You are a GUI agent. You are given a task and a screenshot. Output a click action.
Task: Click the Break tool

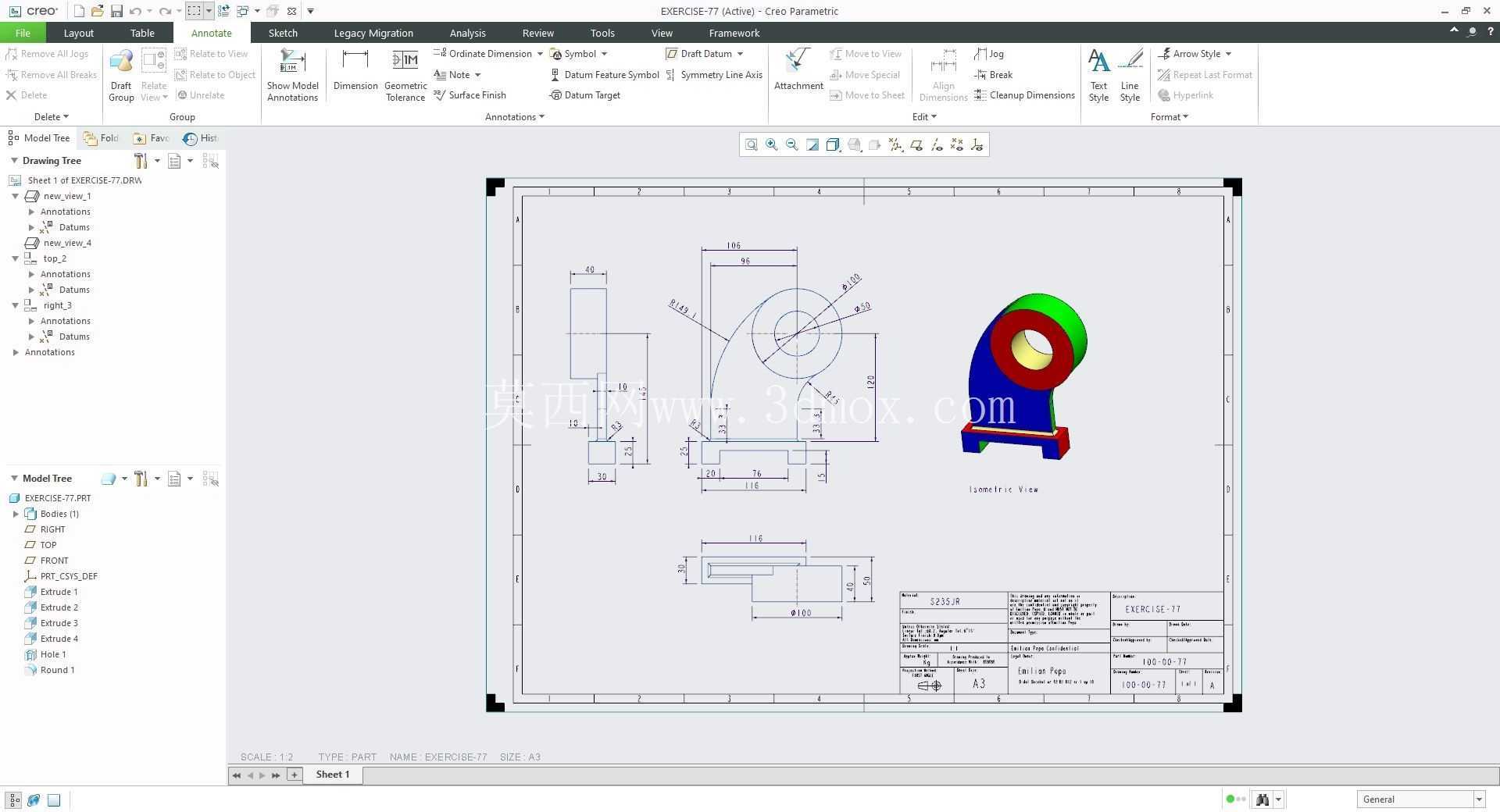(x=993, y=75)
